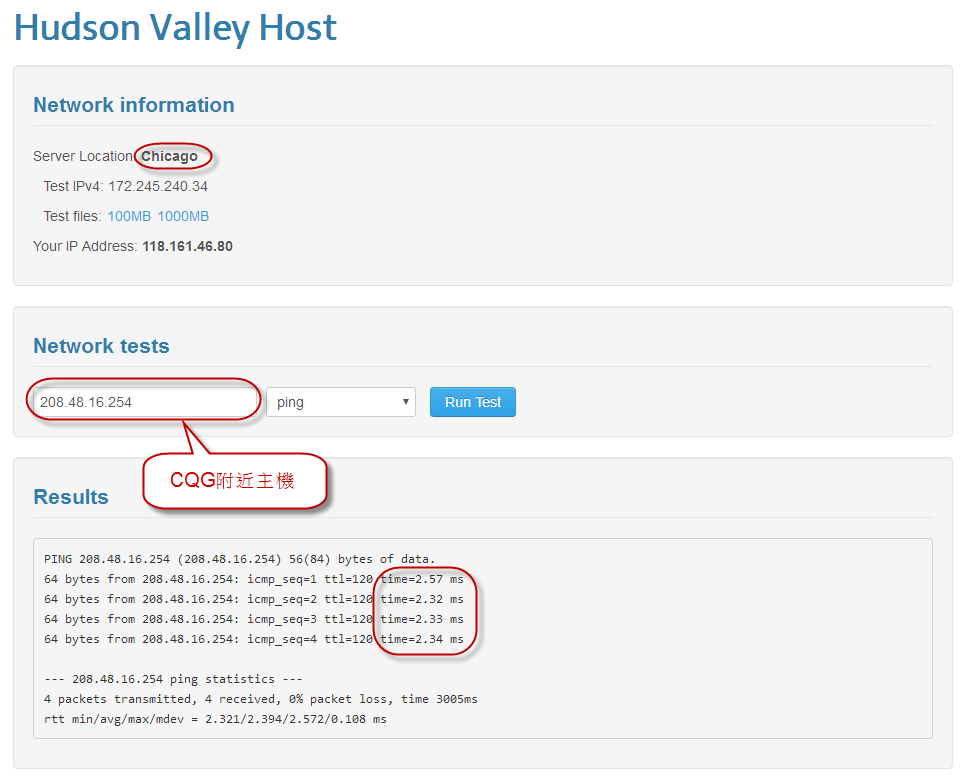Click the rtt min/avg/max/mdev line
The image size is (963, 781).
[x=216, y=719]
